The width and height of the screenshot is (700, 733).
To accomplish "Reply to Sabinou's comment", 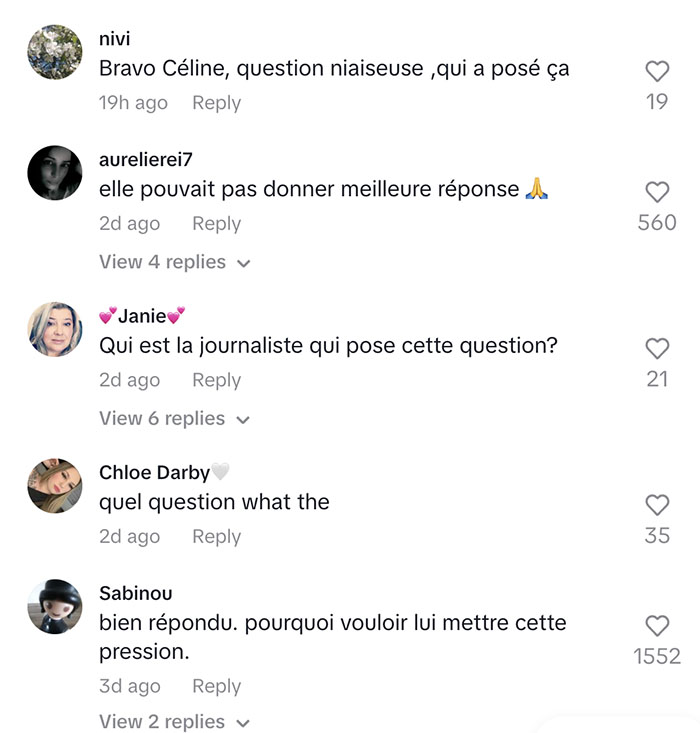I will pos(216,687).
